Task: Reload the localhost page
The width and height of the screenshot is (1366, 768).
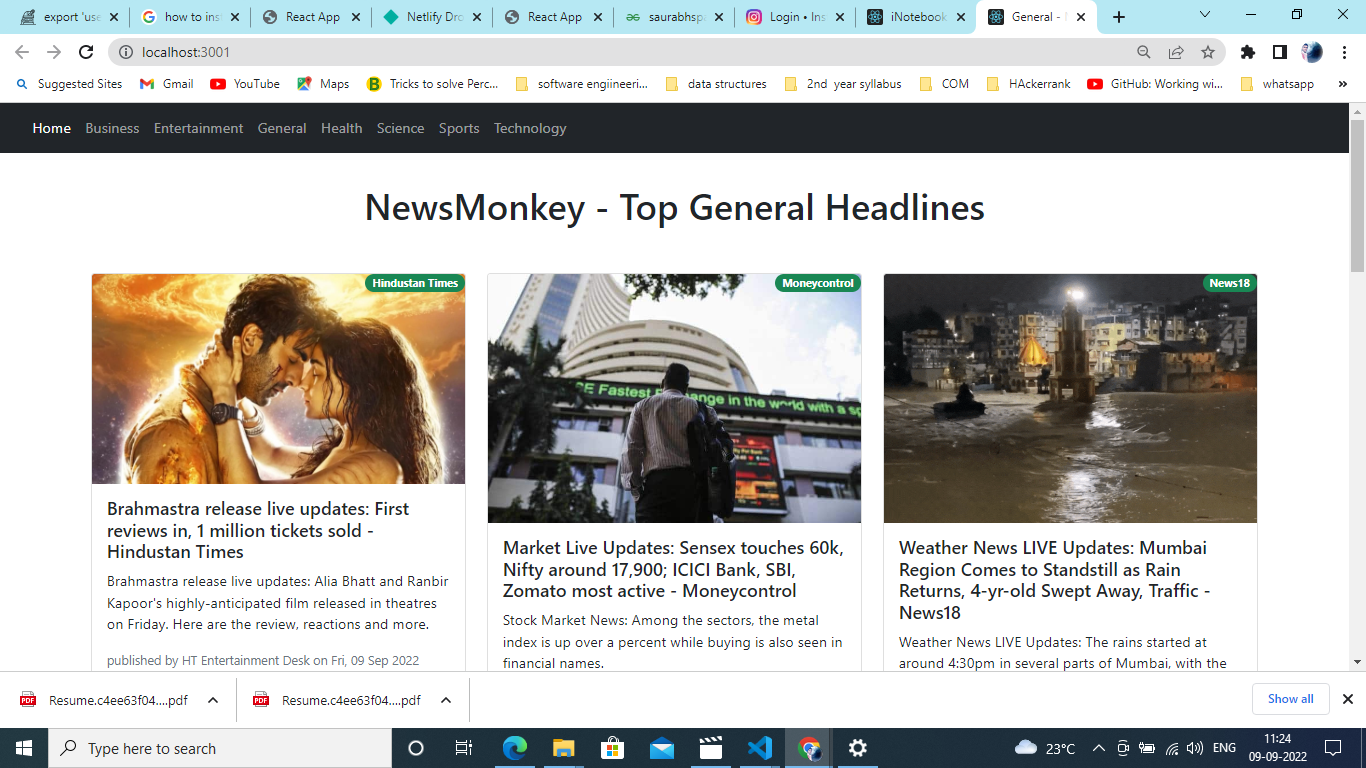Action: [86, 52]
